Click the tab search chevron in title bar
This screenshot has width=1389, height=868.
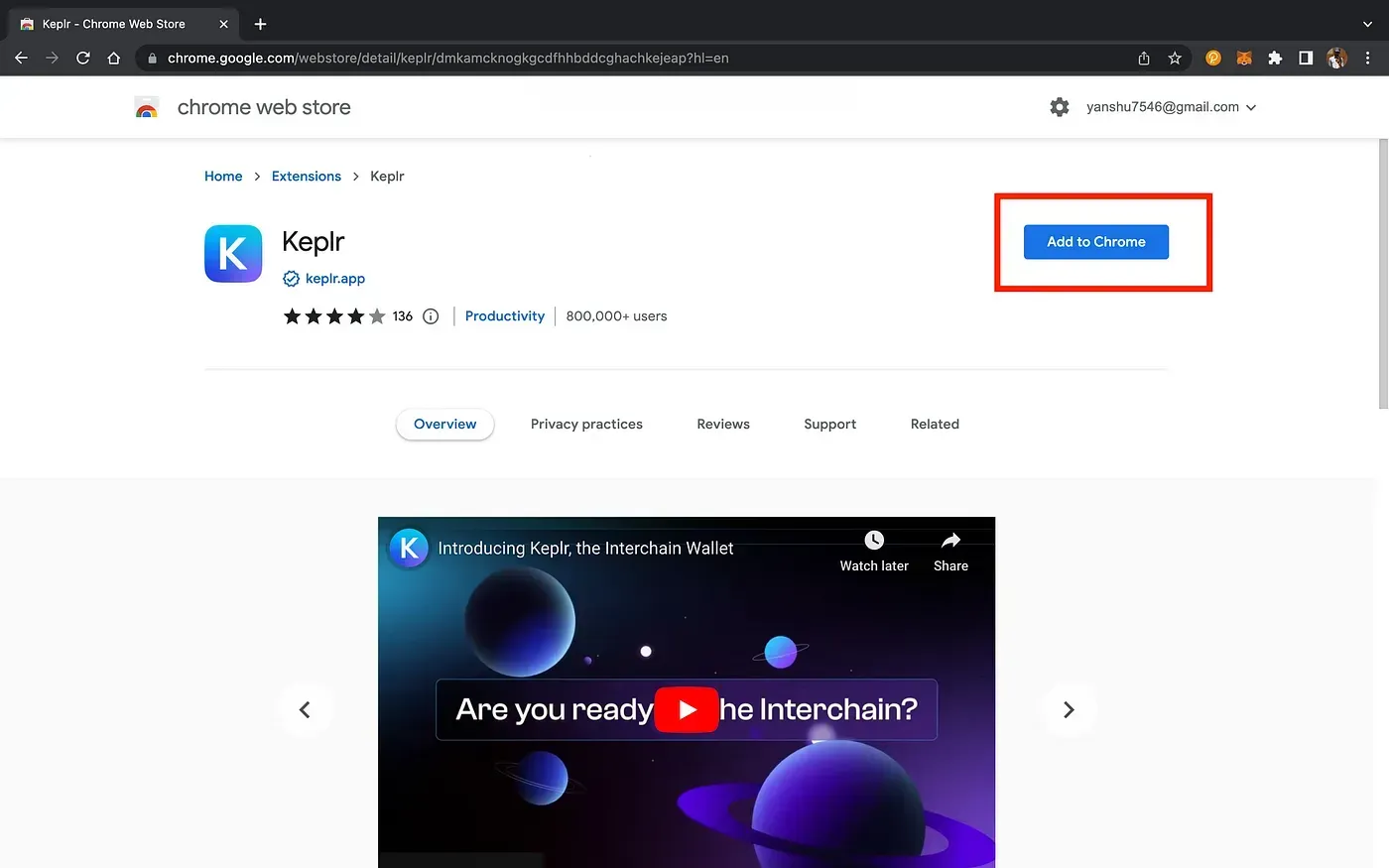click(x=1367, y=24)
